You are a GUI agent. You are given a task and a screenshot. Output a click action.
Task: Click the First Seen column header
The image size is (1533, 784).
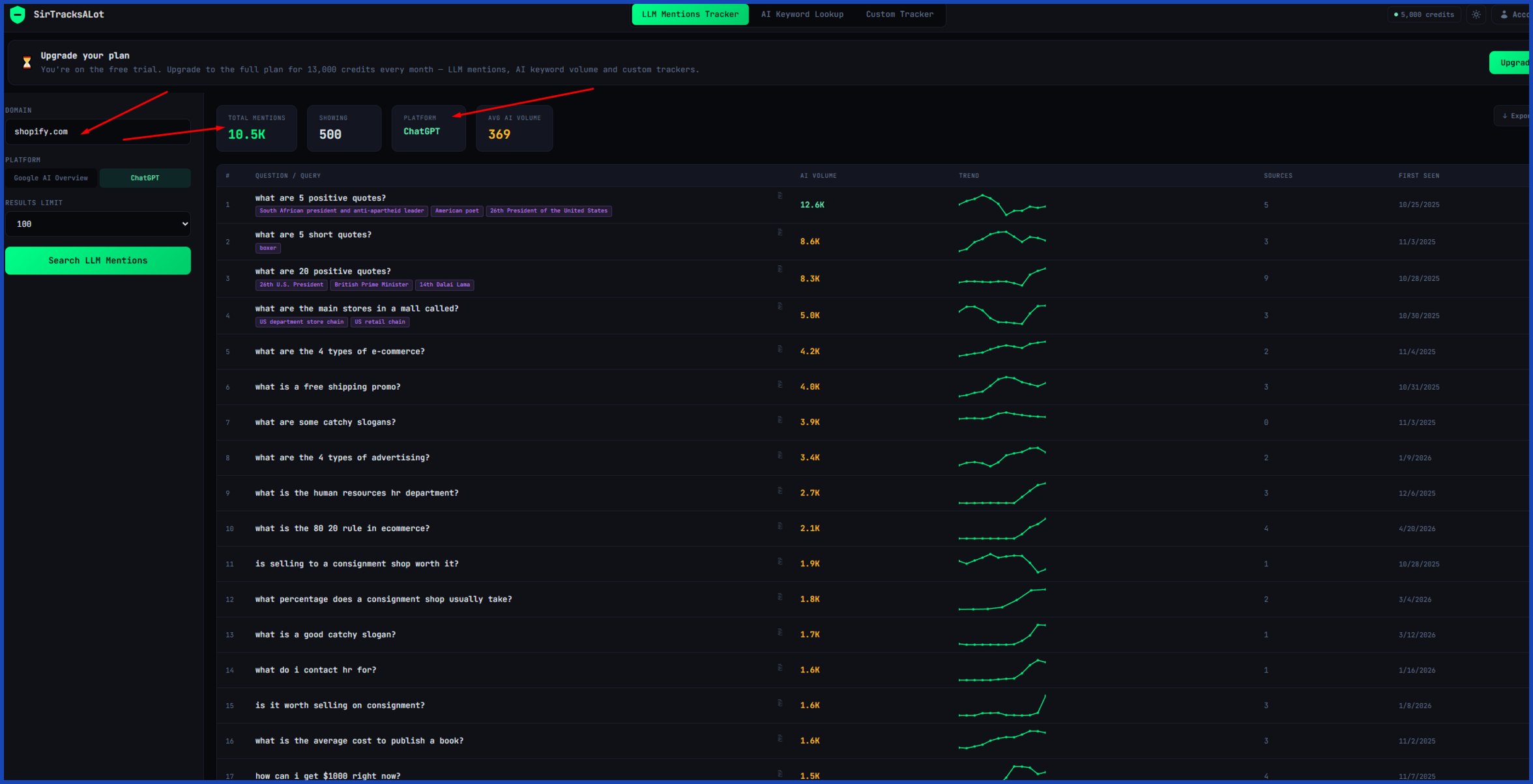(x=1419, y=176)
